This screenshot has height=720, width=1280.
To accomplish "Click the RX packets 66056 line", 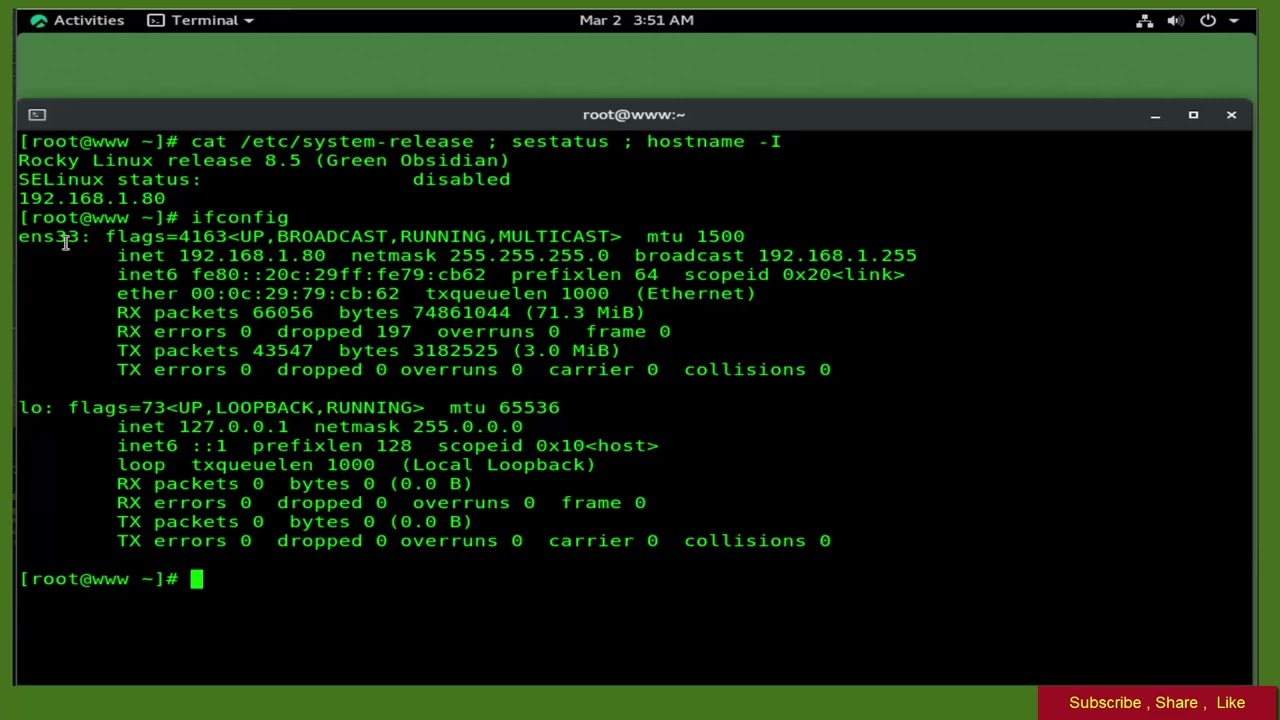I will tap(381, 312).
